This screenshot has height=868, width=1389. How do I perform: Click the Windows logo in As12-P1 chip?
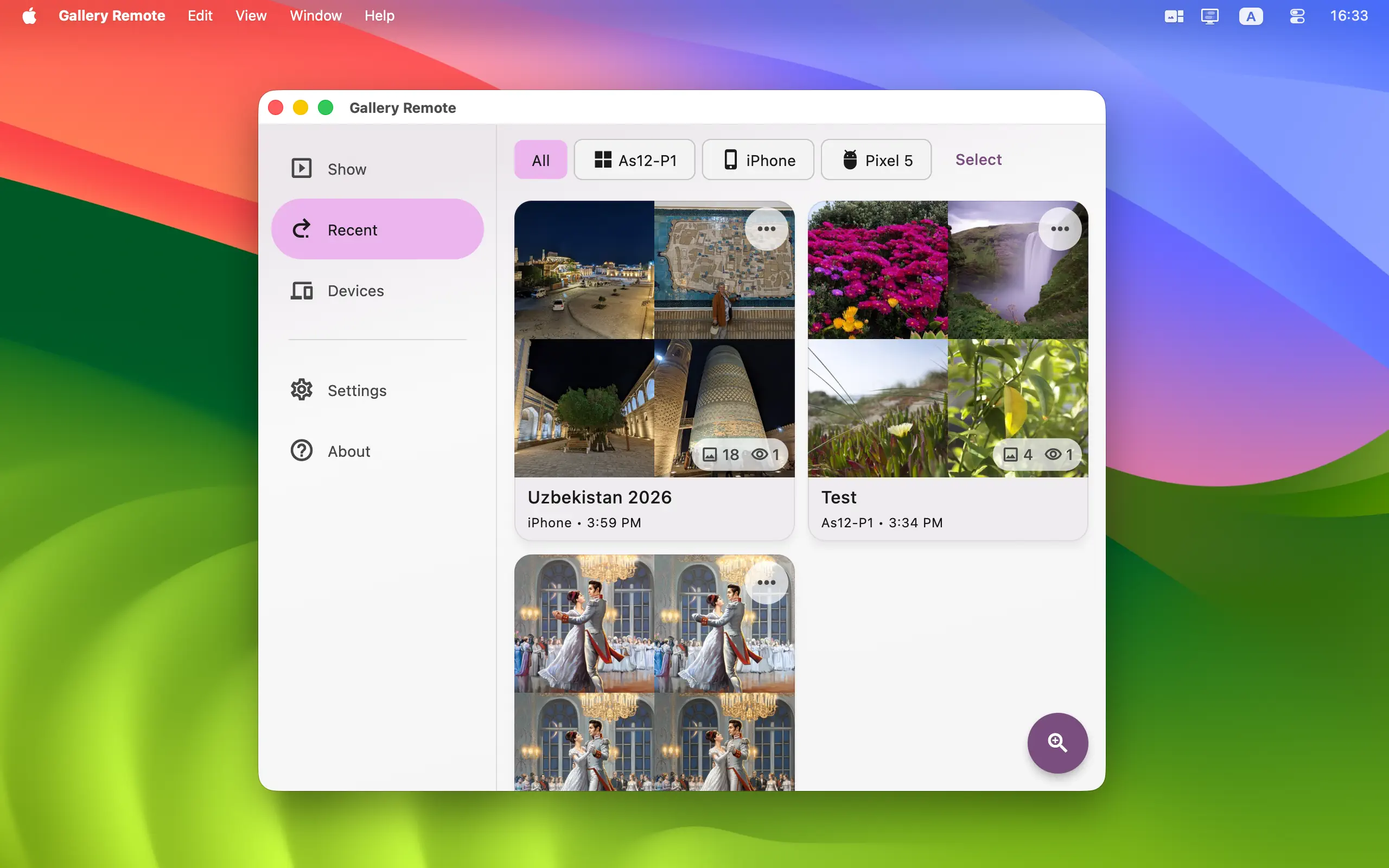point(603,159)
